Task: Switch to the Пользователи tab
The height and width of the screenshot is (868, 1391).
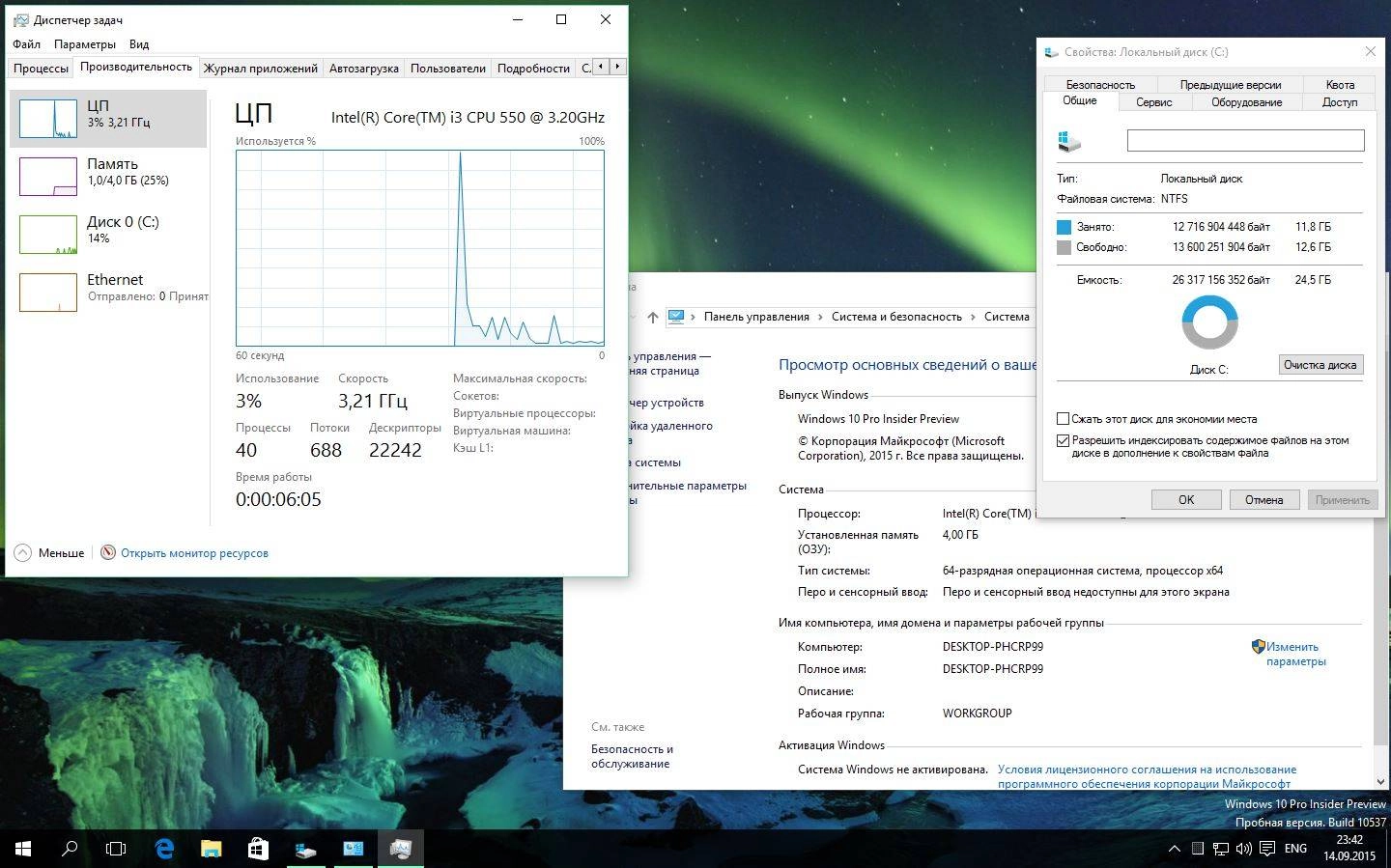Action: coord(448,69)
